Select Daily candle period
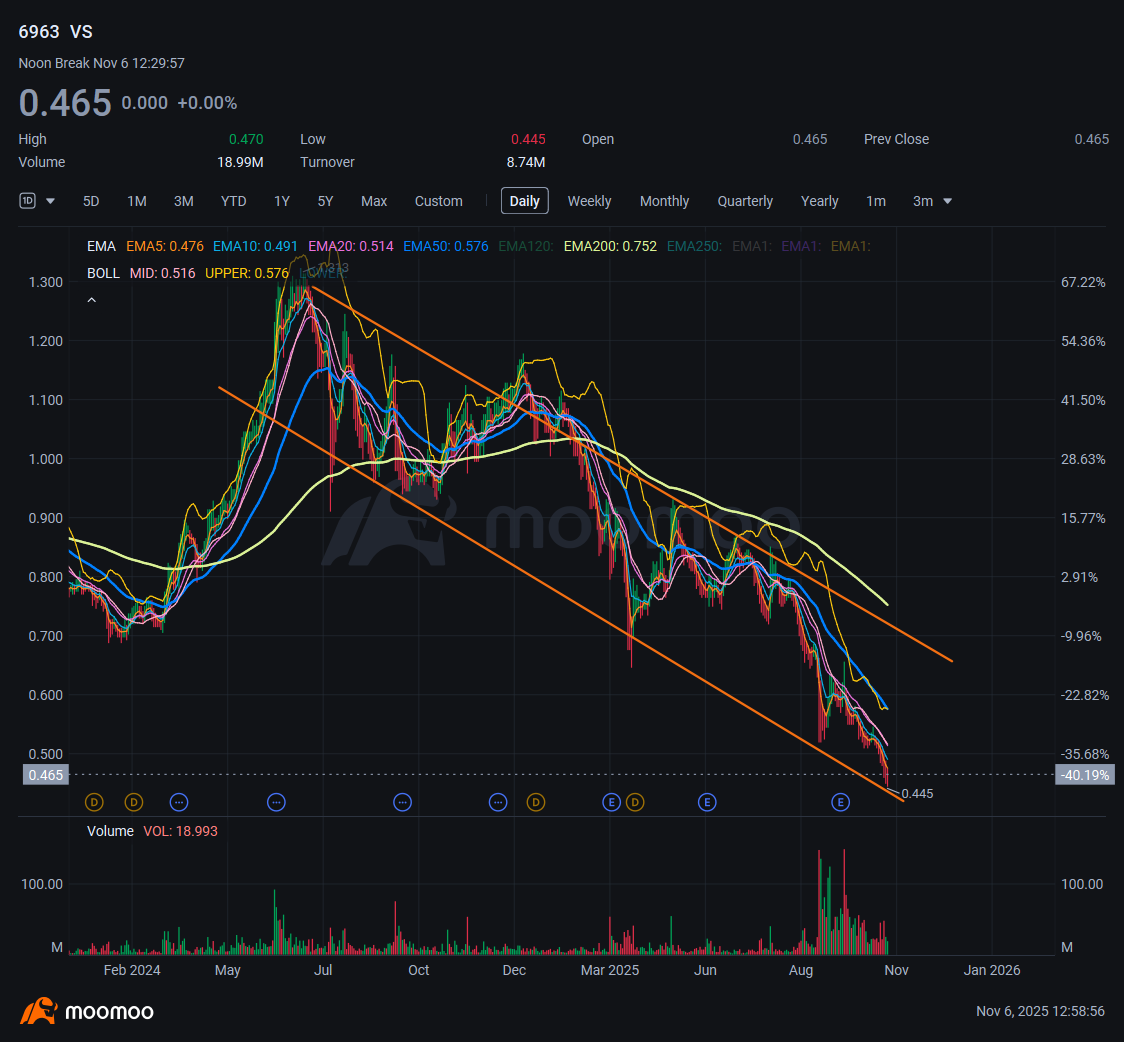The height and width of the screenshot is (1042, 1124). pyautogui.click(x=525, y=201)
